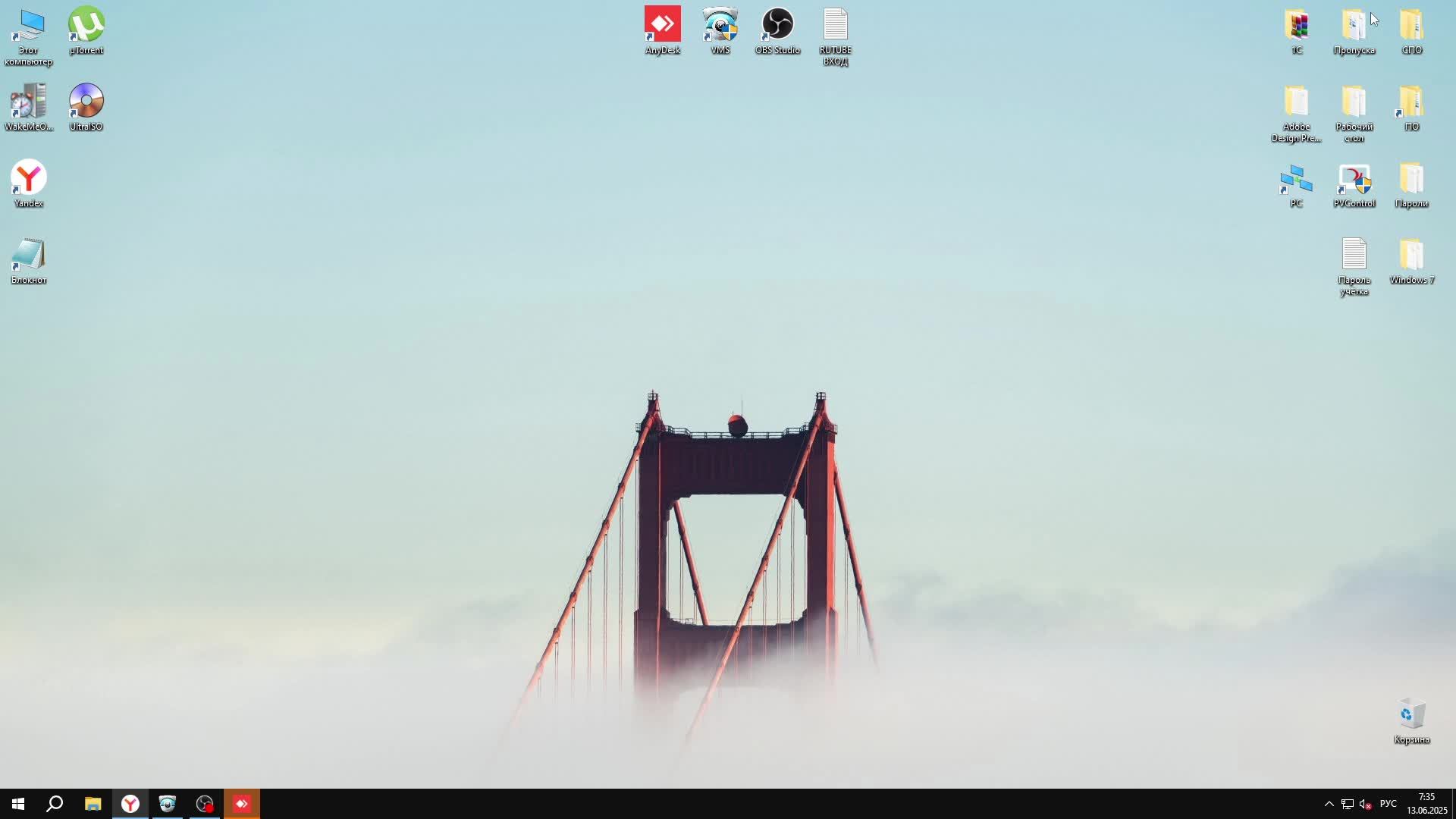Click the Show desktop strip
This screenshot has height=819, width=1456.
1454,804
